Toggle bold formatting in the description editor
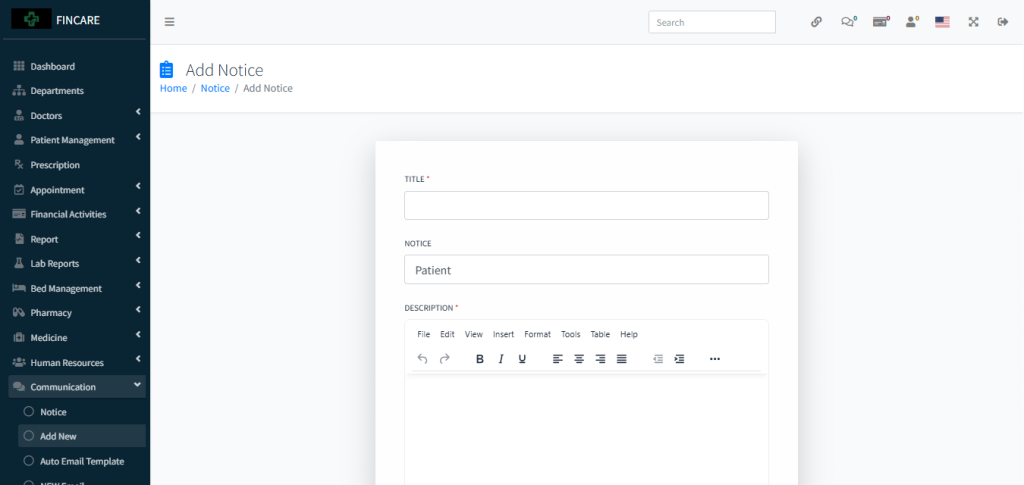 (480, 359)
